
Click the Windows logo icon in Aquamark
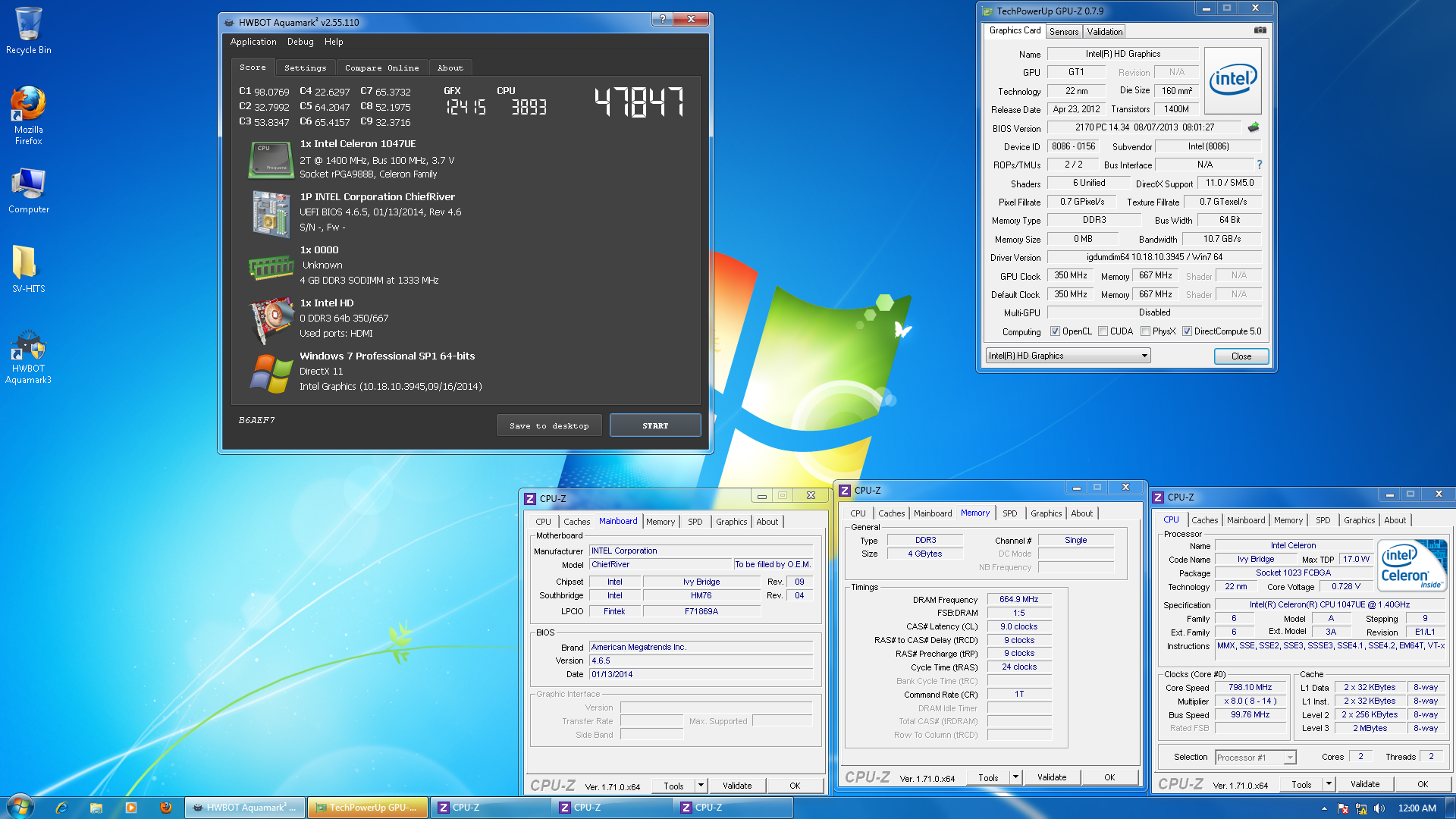pyautogui.click(x=271, y=372)
